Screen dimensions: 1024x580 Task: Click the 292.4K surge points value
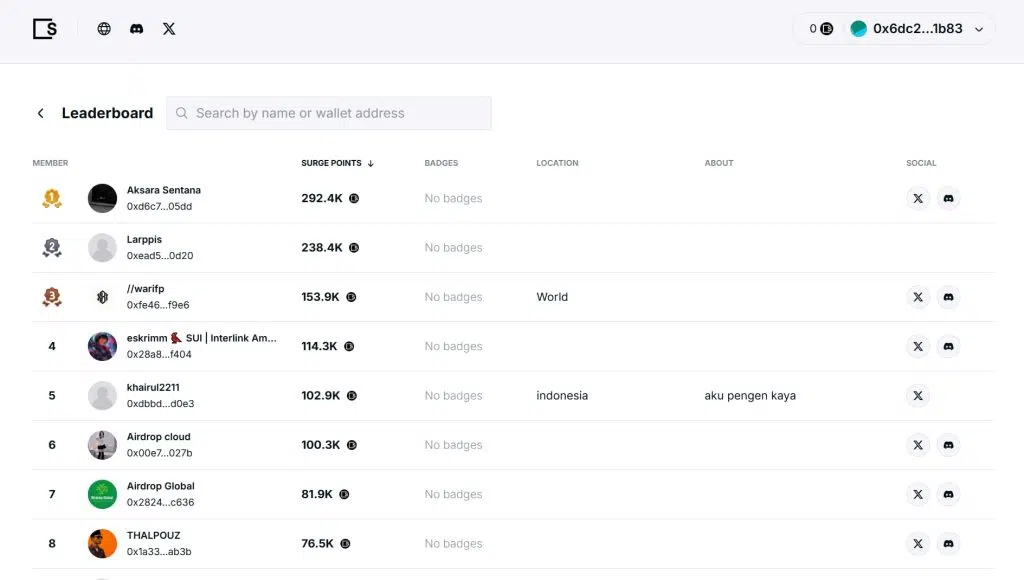[322, 199]
